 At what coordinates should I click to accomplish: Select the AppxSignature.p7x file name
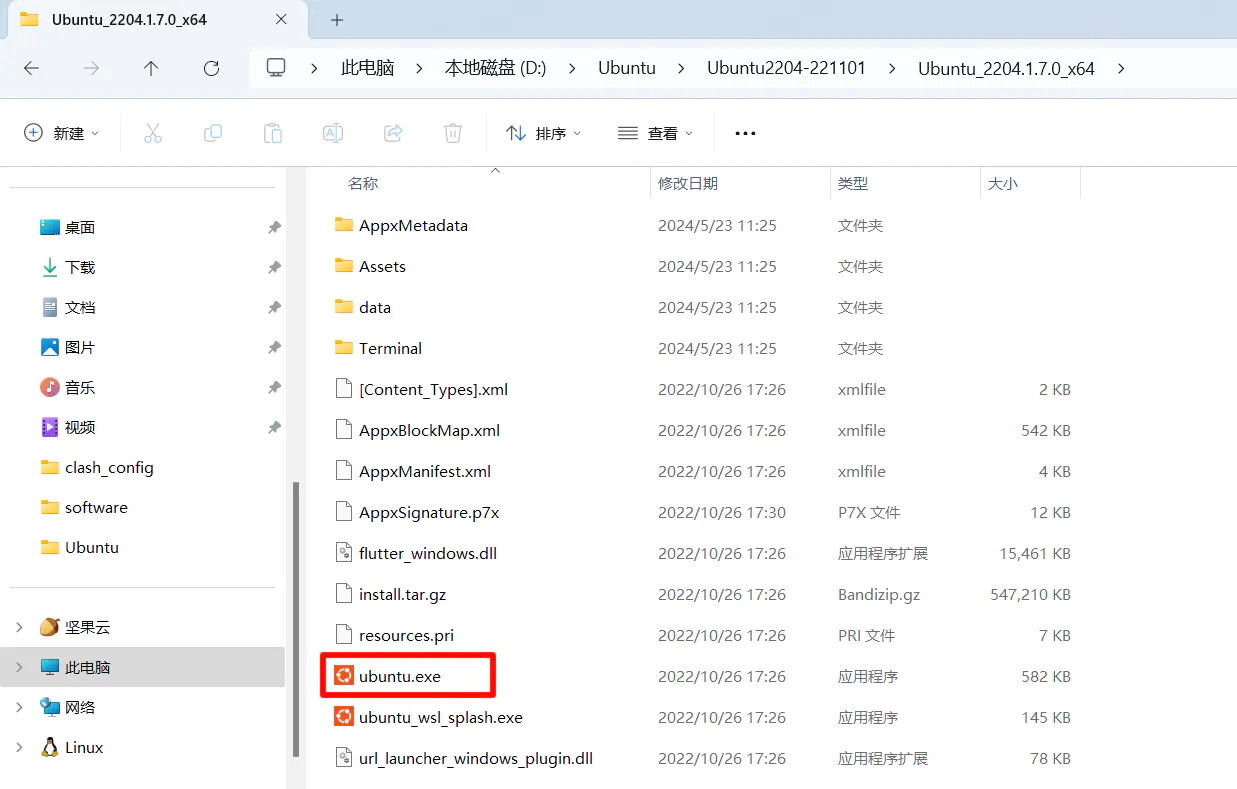point(429,512)
